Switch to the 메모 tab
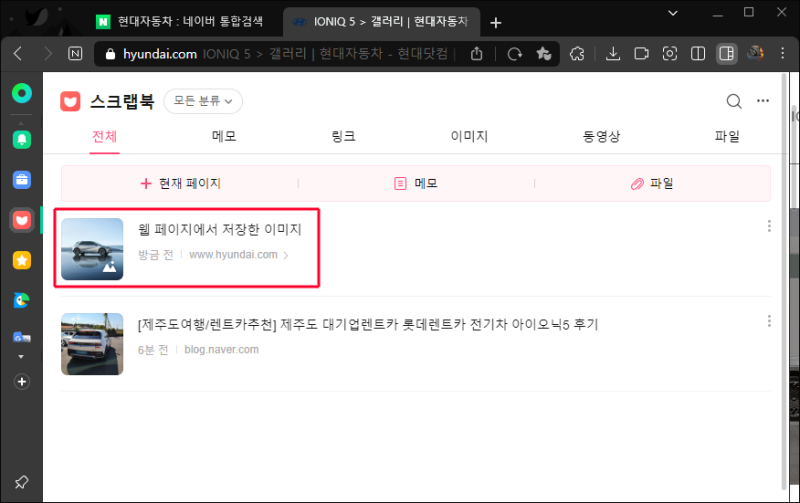Viewport: 800px width, 503px height. [x=224, y=136]
